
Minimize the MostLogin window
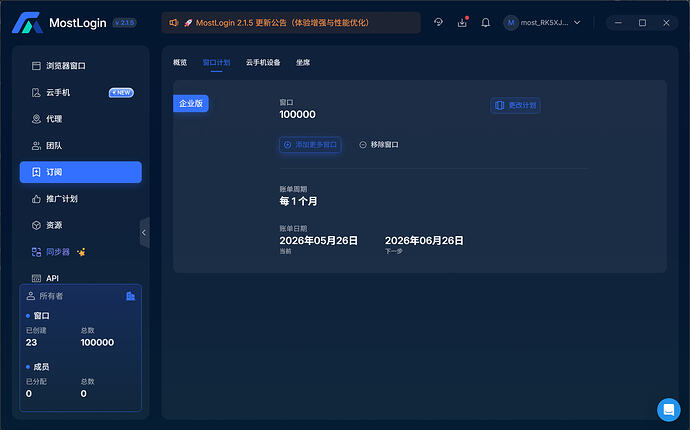(x=618, y=22)
